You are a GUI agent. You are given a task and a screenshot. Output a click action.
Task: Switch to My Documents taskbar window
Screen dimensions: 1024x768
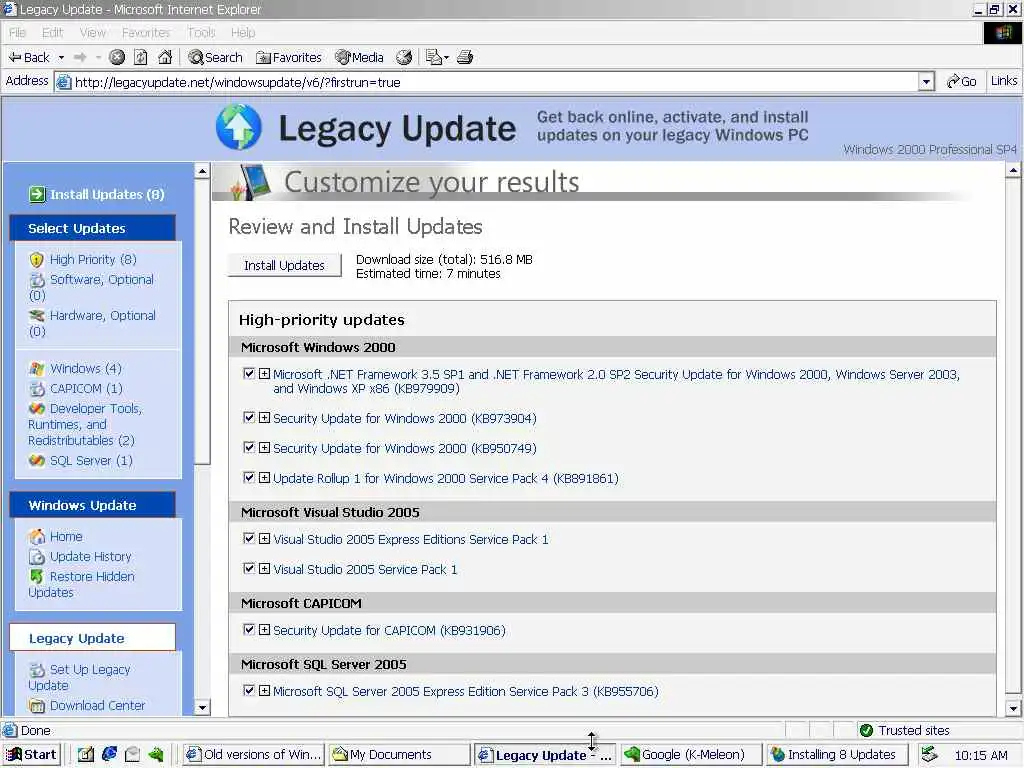399,755
